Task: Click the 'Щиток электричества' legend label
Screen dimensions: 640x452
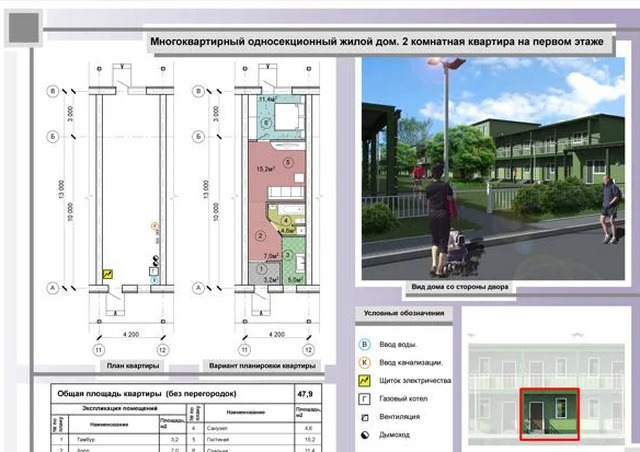Action: point(415,381)
